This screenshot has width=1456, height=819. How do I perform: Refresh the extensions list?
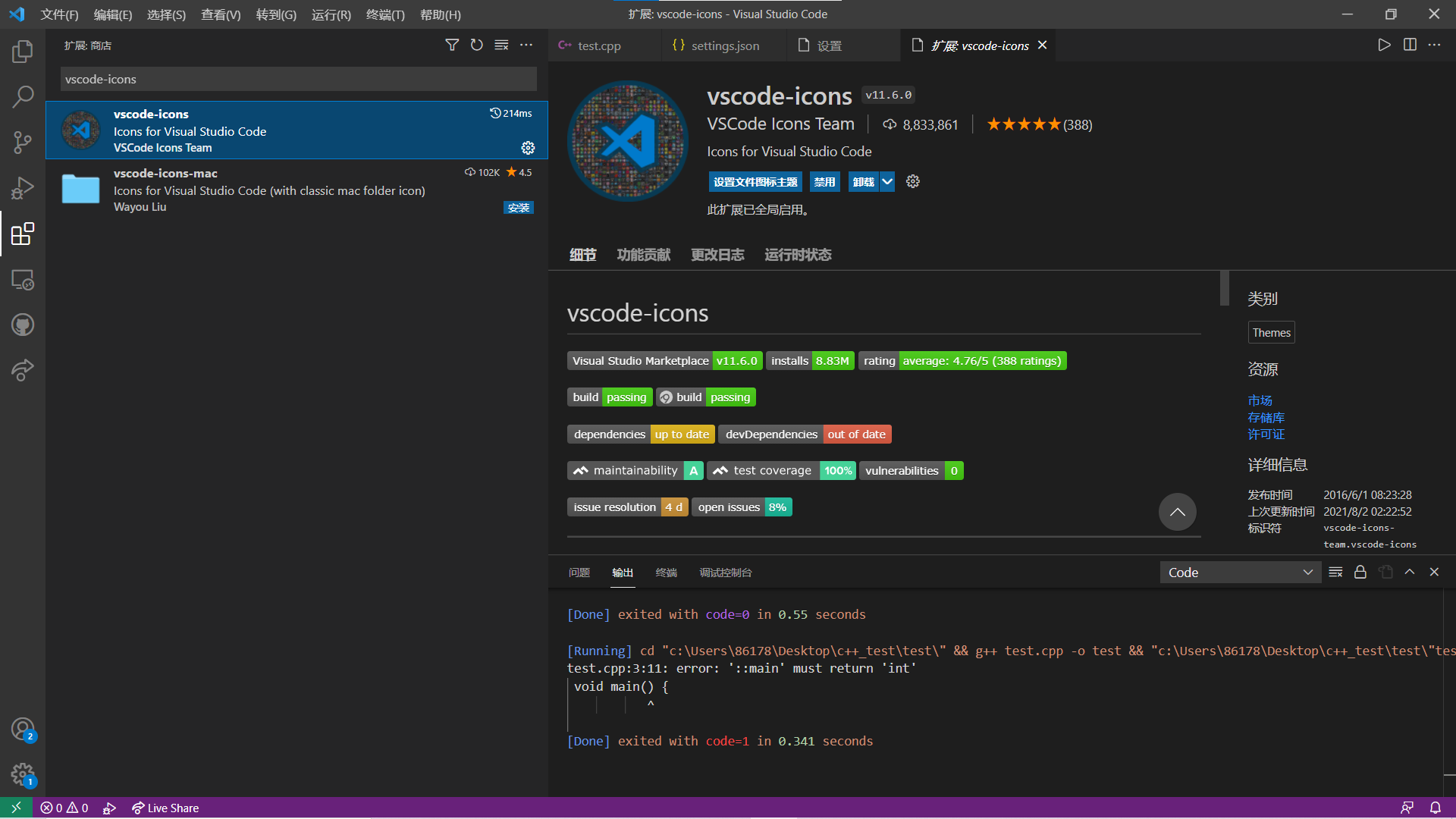tap(476, 45)
